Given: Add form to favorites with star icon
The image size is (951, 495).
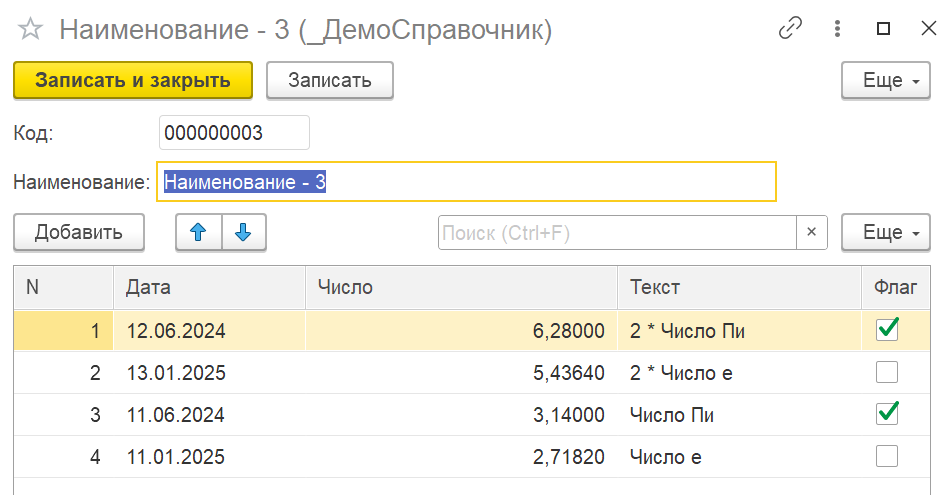Looking at the screenshot, I should click(31, 30).
